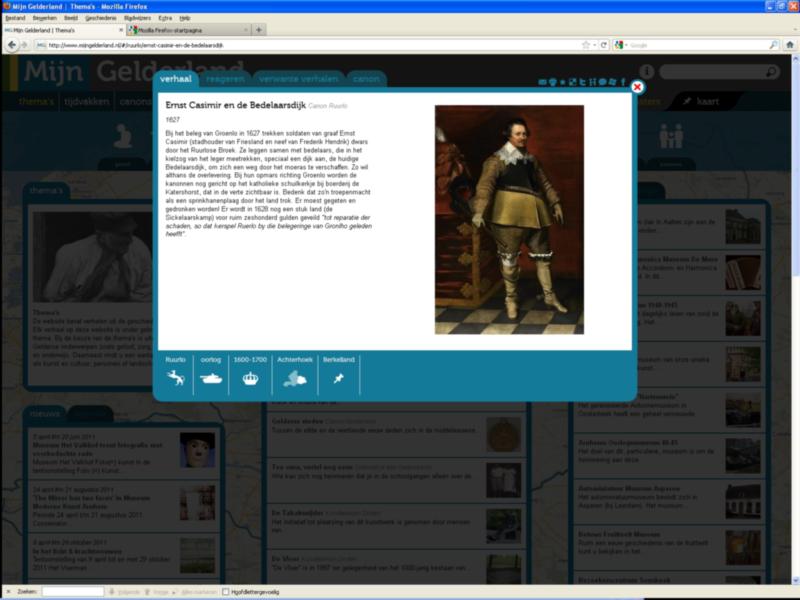
Task: Open Firefox 'Bladwijzers' menu
Action: click(137, 18)
